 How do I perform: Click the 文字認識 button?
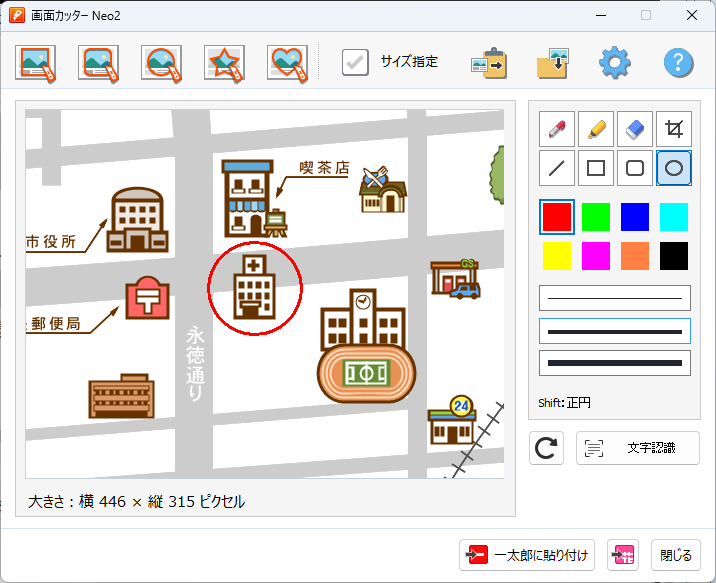click(638, 448)
